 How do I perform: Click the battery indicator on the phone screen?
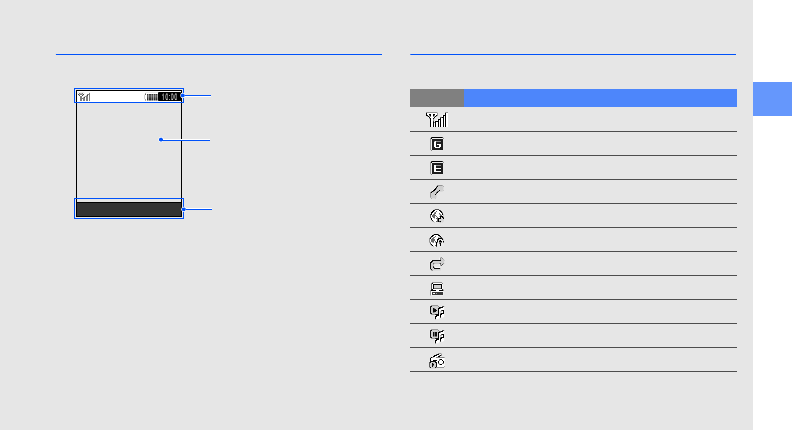(x=151, y=97)
